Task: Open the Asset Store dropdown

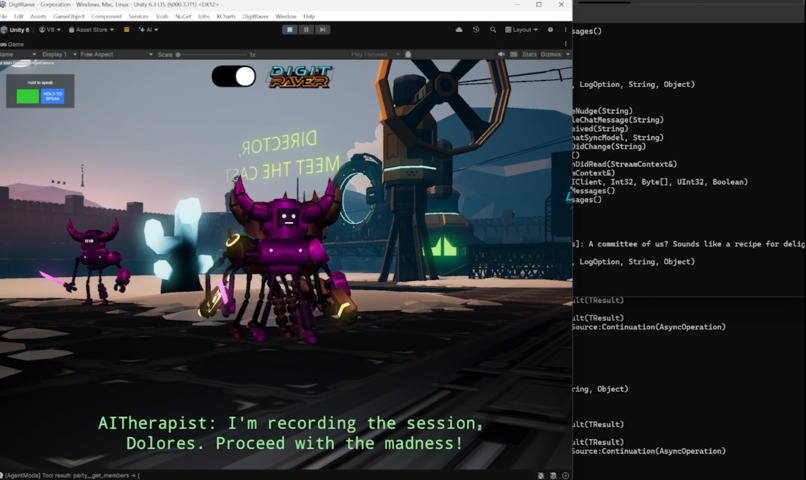Action: (x=91, y=30)
